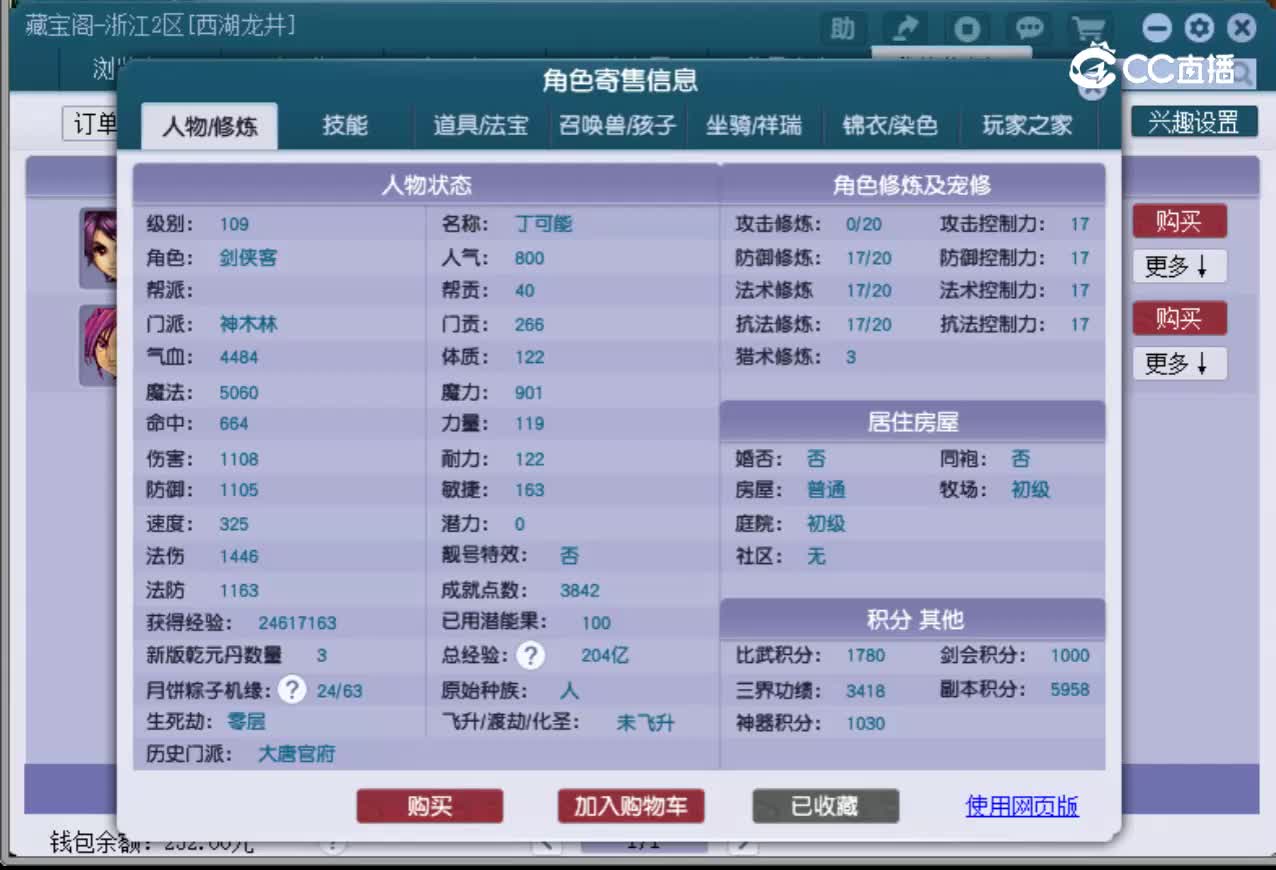This screenshot has width=1276, height=870.
Task: Click the red 购买 button at the bottom
Action: coord(429,806)
